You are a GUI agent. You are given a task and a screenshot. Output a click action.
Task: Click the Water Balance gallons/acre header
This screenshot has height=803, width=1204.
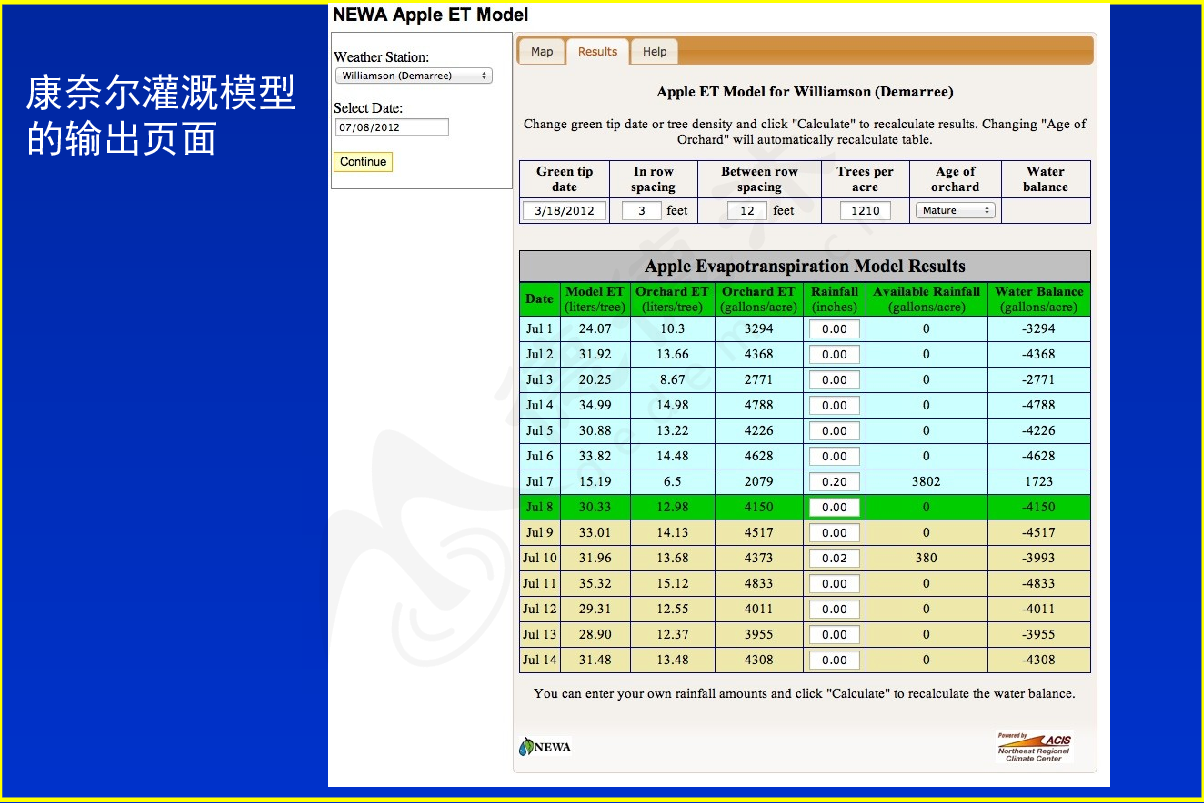coord(1040,299)
